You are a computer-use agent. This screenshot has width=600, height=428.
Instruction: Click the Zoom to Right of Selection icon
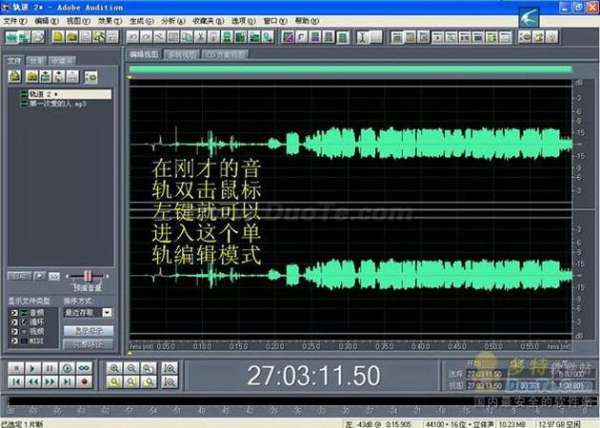point(148,382)
